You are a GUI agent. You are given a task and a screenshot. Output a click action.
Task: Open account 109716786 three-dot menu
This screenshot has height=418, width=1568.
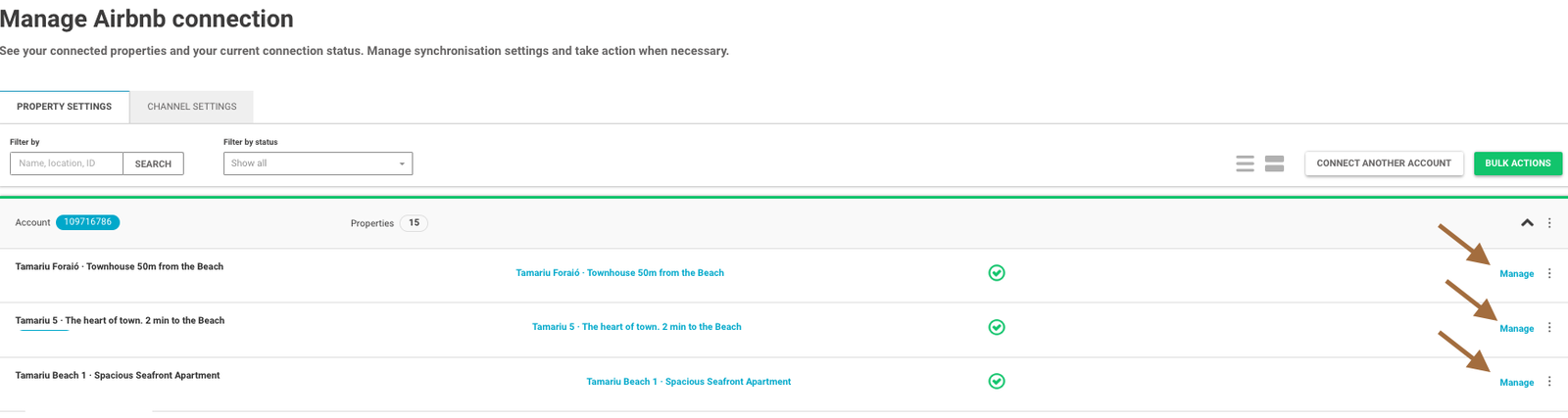click(1549, 223)
